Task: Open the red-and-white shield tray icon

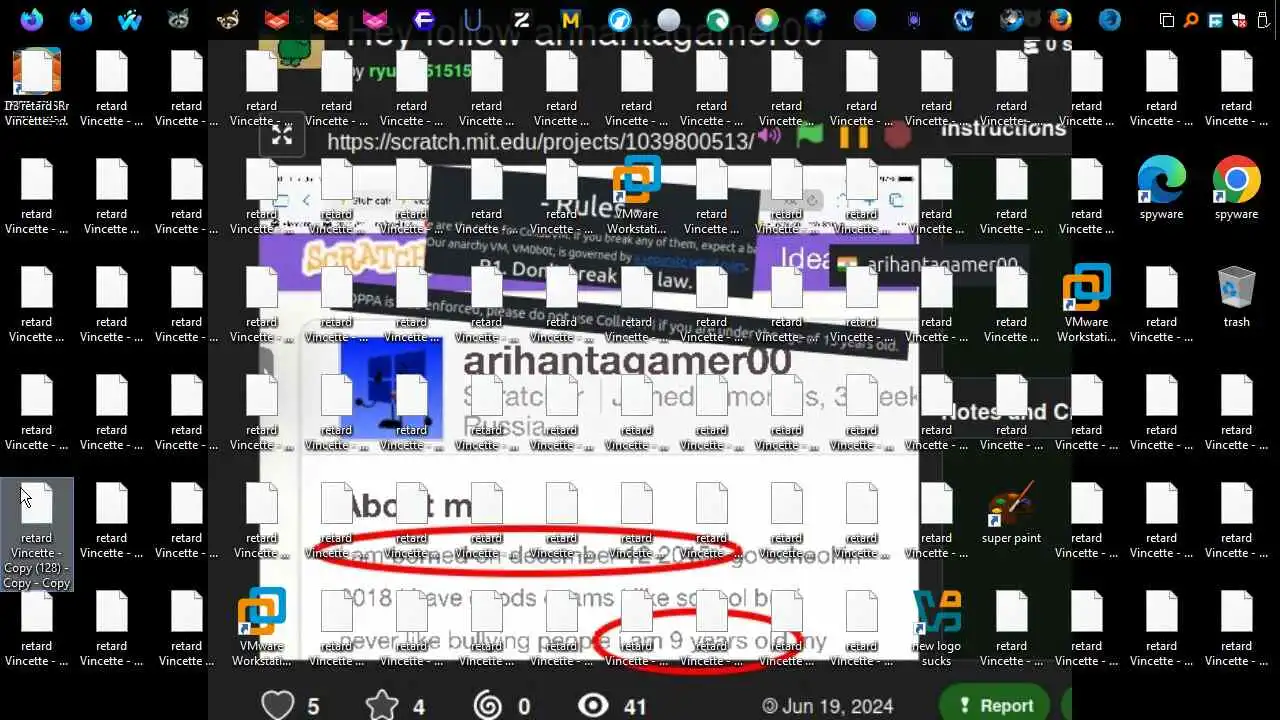Action: (x=1240, y=20)
